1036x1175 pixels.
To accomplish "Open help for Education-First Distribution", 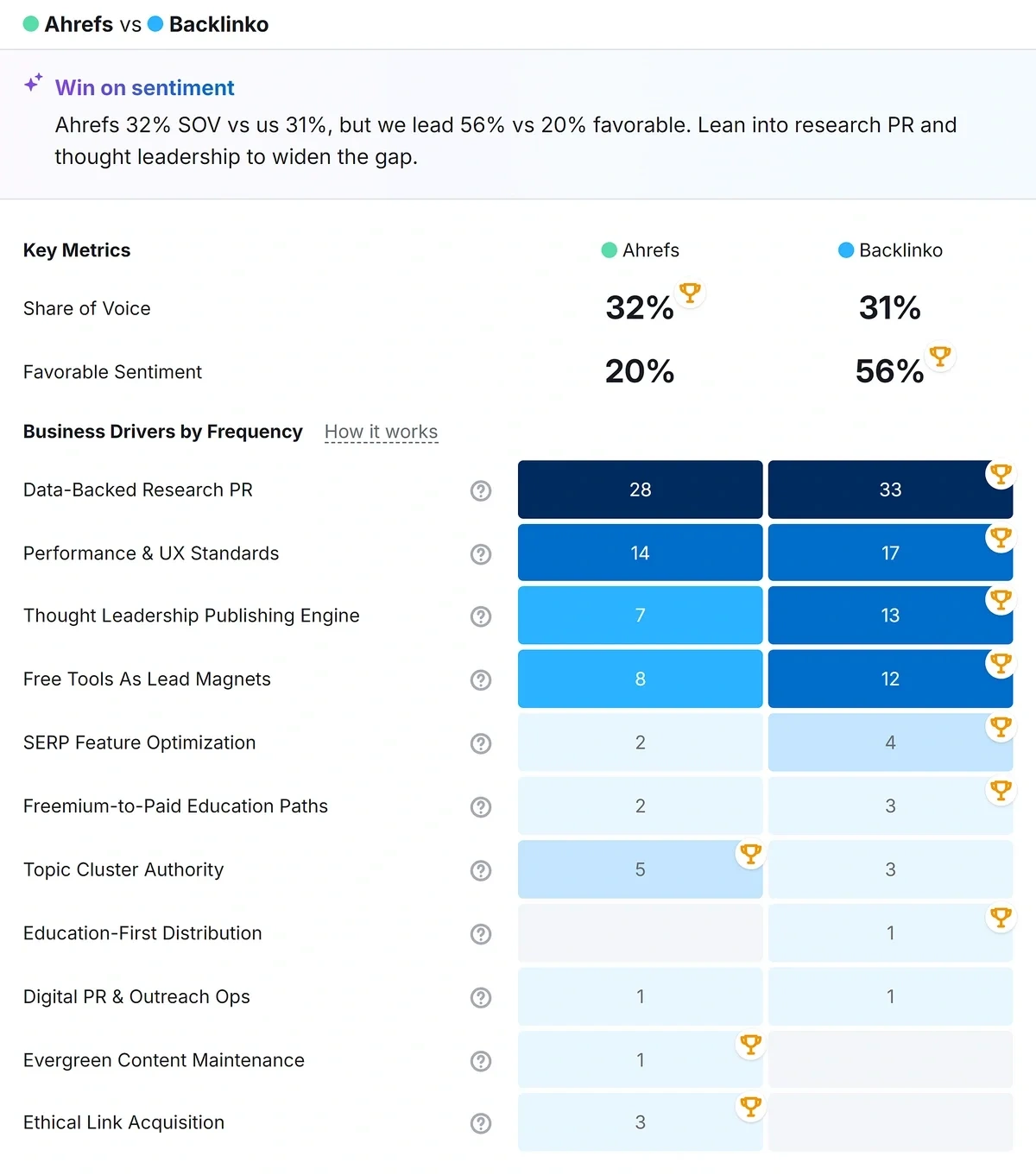I will pos(481,934).
